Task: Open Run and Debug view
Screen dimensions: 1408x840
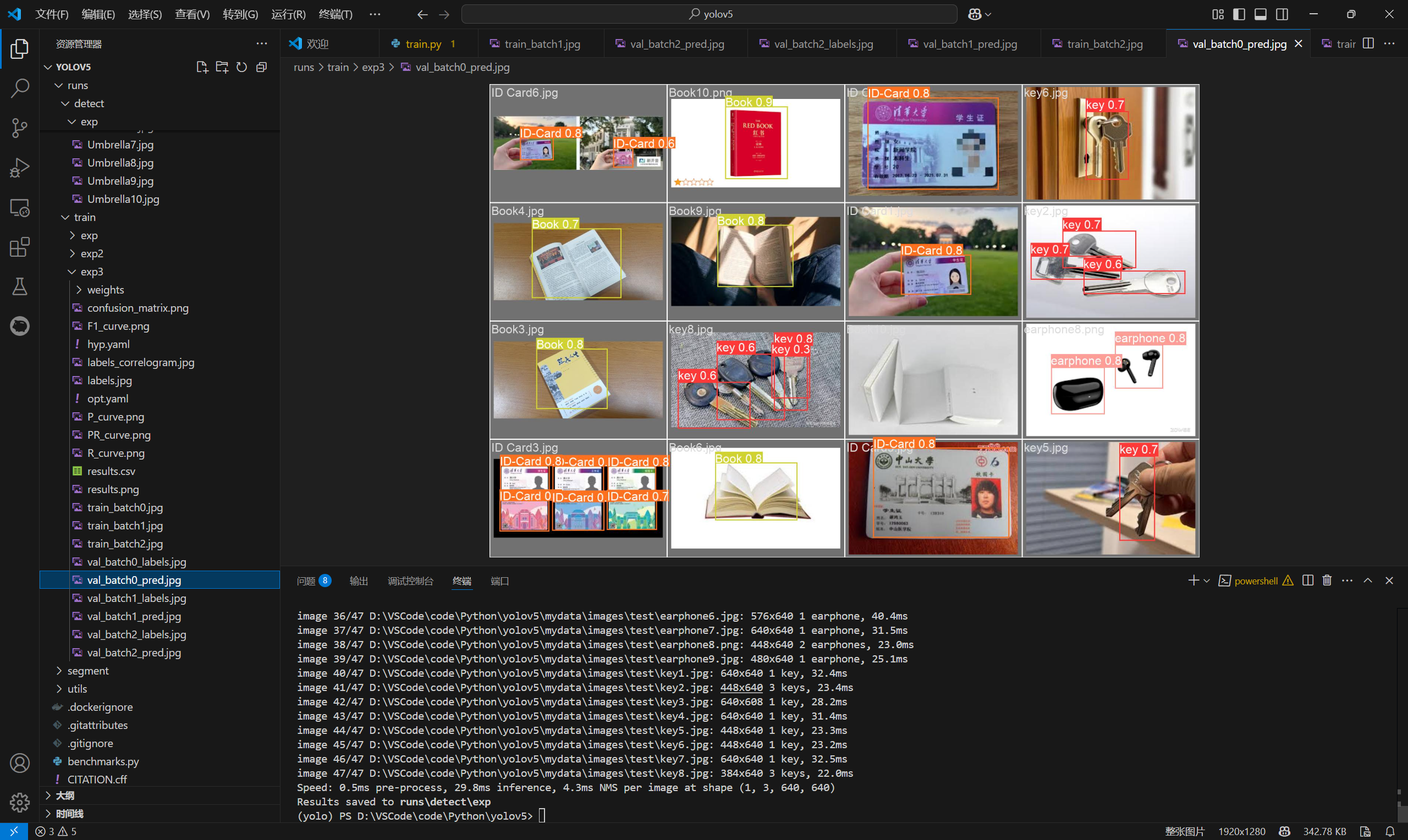Action: click(20, 168)
